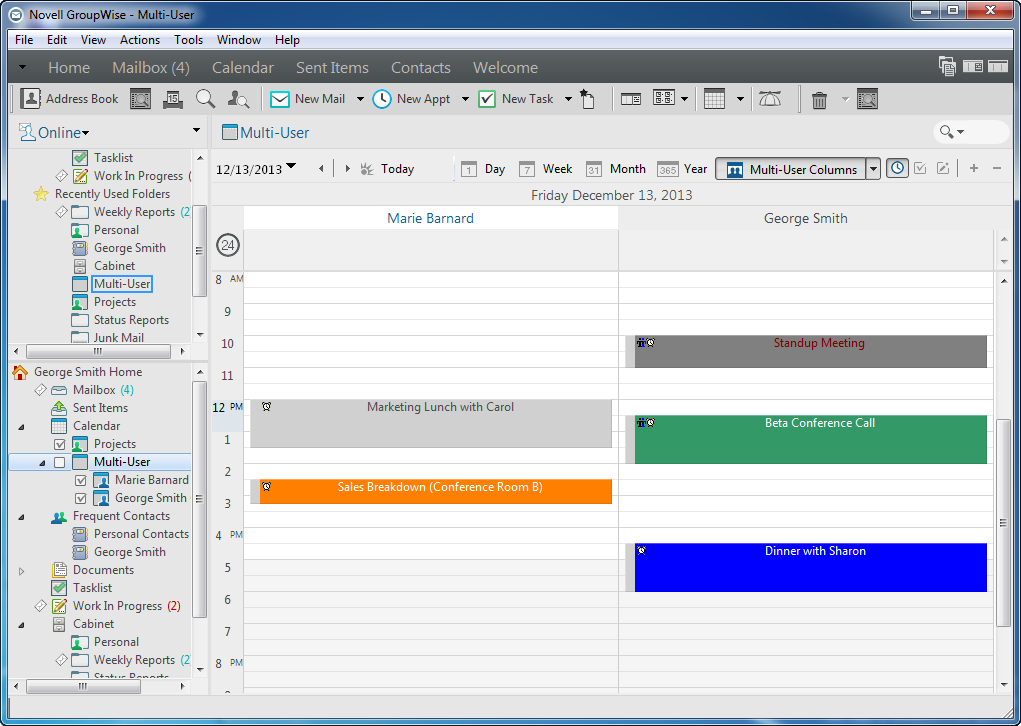Toggle the appointments clock filter icon
1021x726 pixels.
tap(897, 168)
